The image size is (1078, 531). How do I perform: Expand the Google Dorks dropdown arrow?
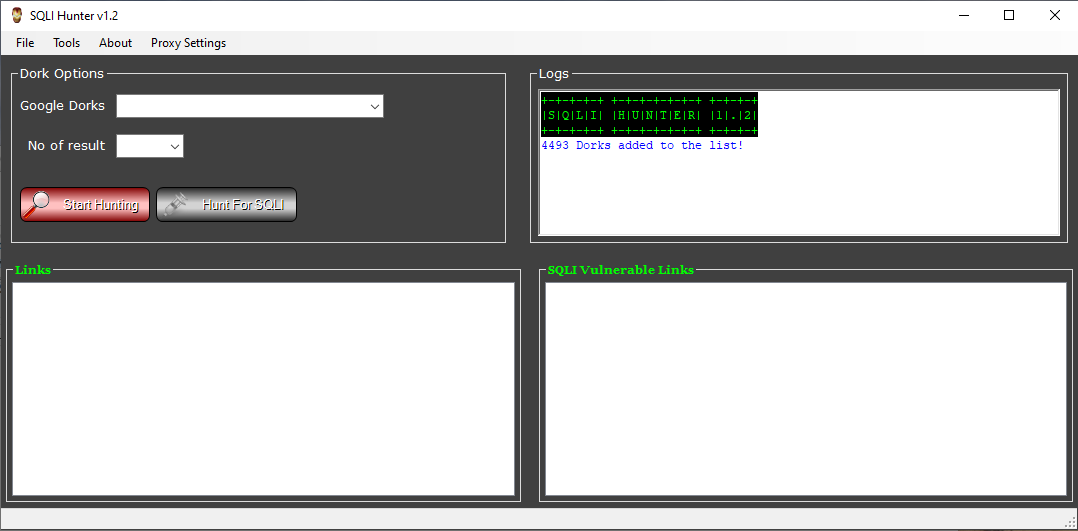click(375, 107)
